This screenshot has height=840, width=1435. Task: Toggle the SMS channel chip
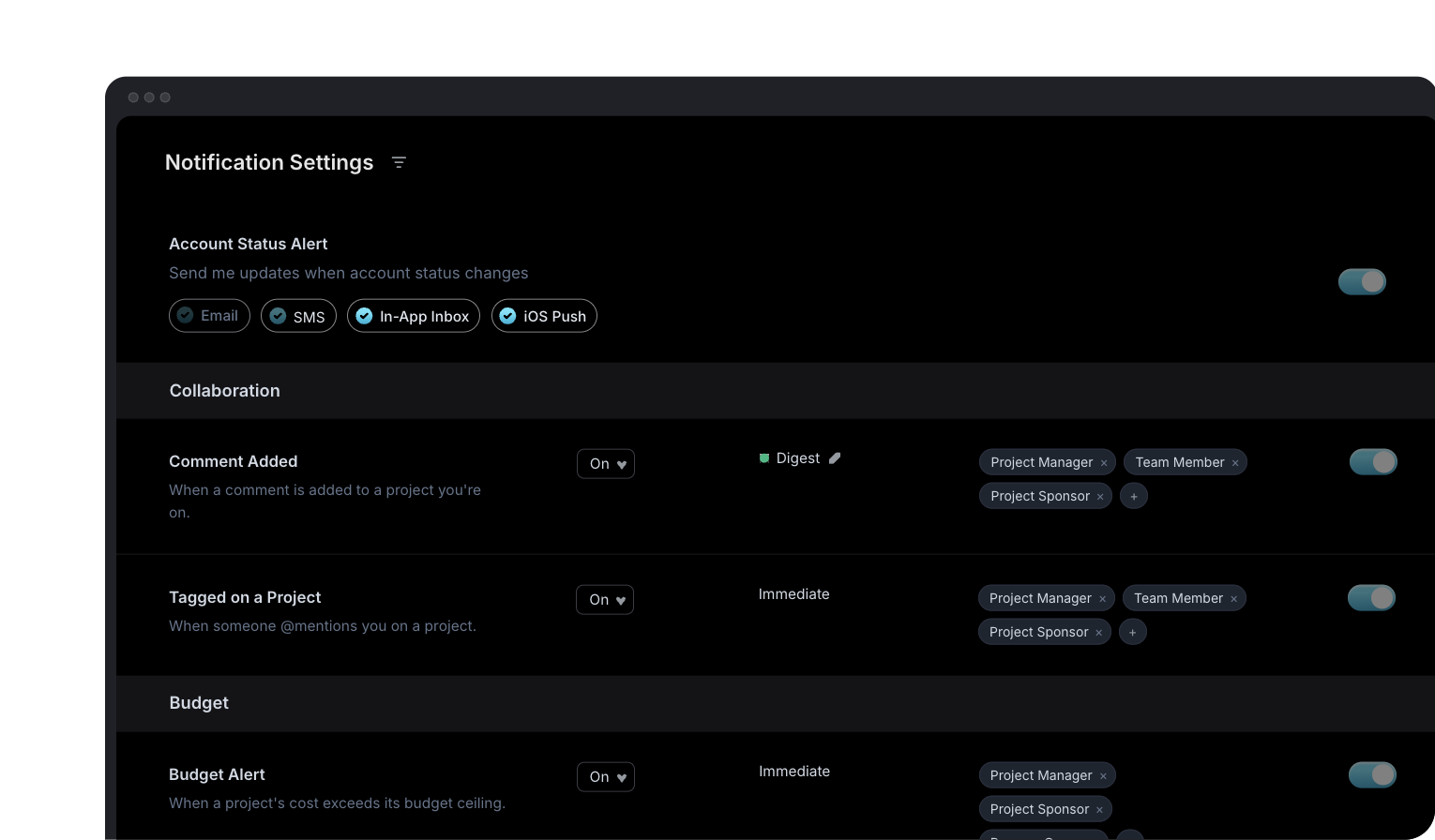pyautogui.click(x=298, y=316)
